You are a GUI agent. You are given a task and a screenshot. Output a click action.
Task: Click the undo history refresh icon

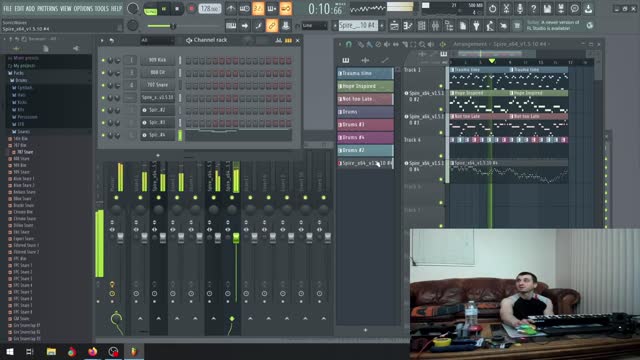pos(492,8)
